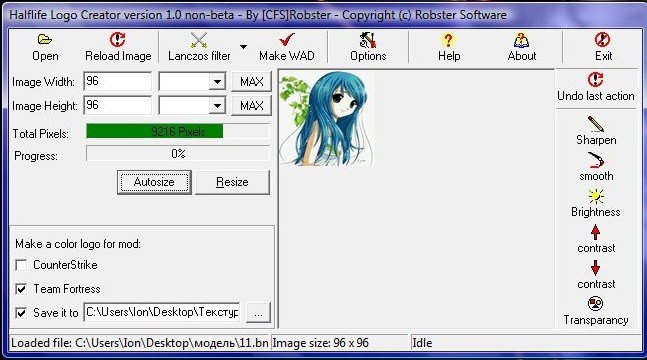The image size is (647, 360).
Task: Open an image file with Open icon
Action: (x=45, y=40)
